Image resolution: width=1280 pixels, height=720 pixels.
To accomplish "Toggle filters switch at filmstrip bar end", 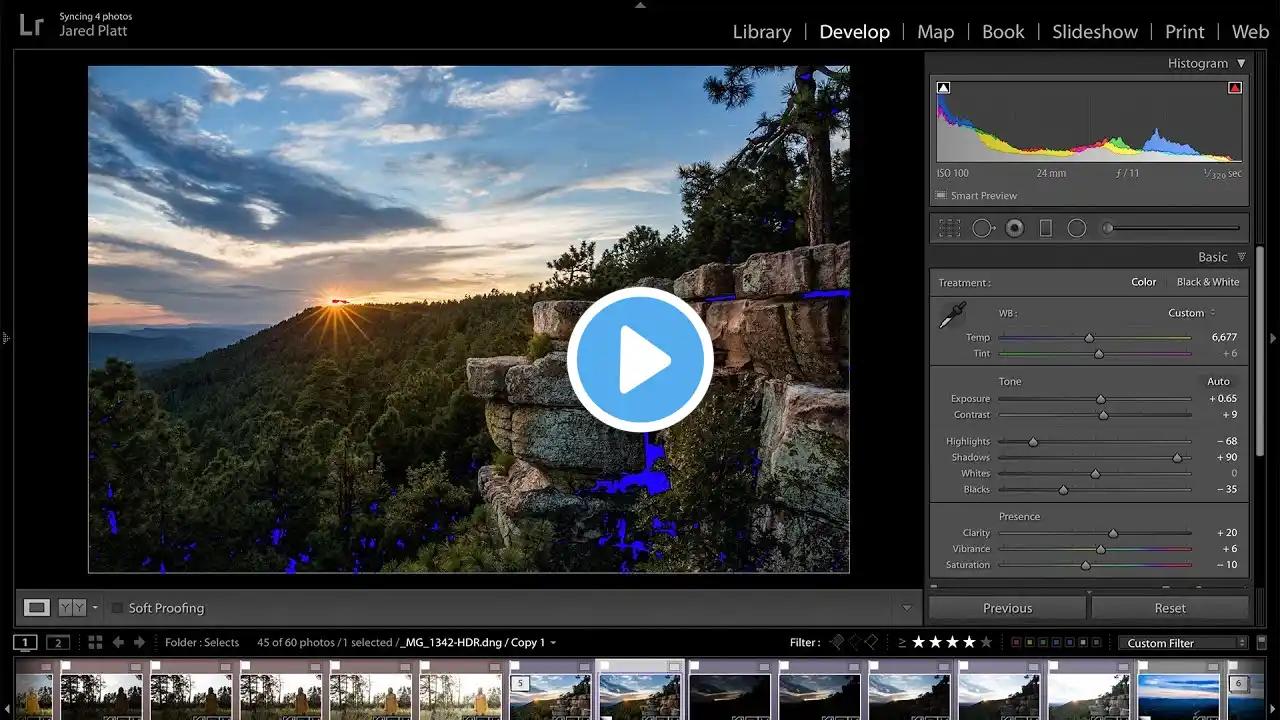I will pyautogui.click(x=1260, y=642).
